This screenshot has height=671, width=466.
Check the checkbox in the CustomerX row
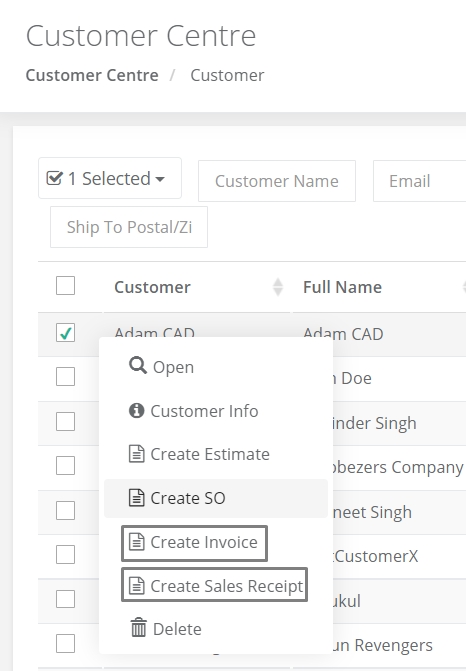point(65,555)
